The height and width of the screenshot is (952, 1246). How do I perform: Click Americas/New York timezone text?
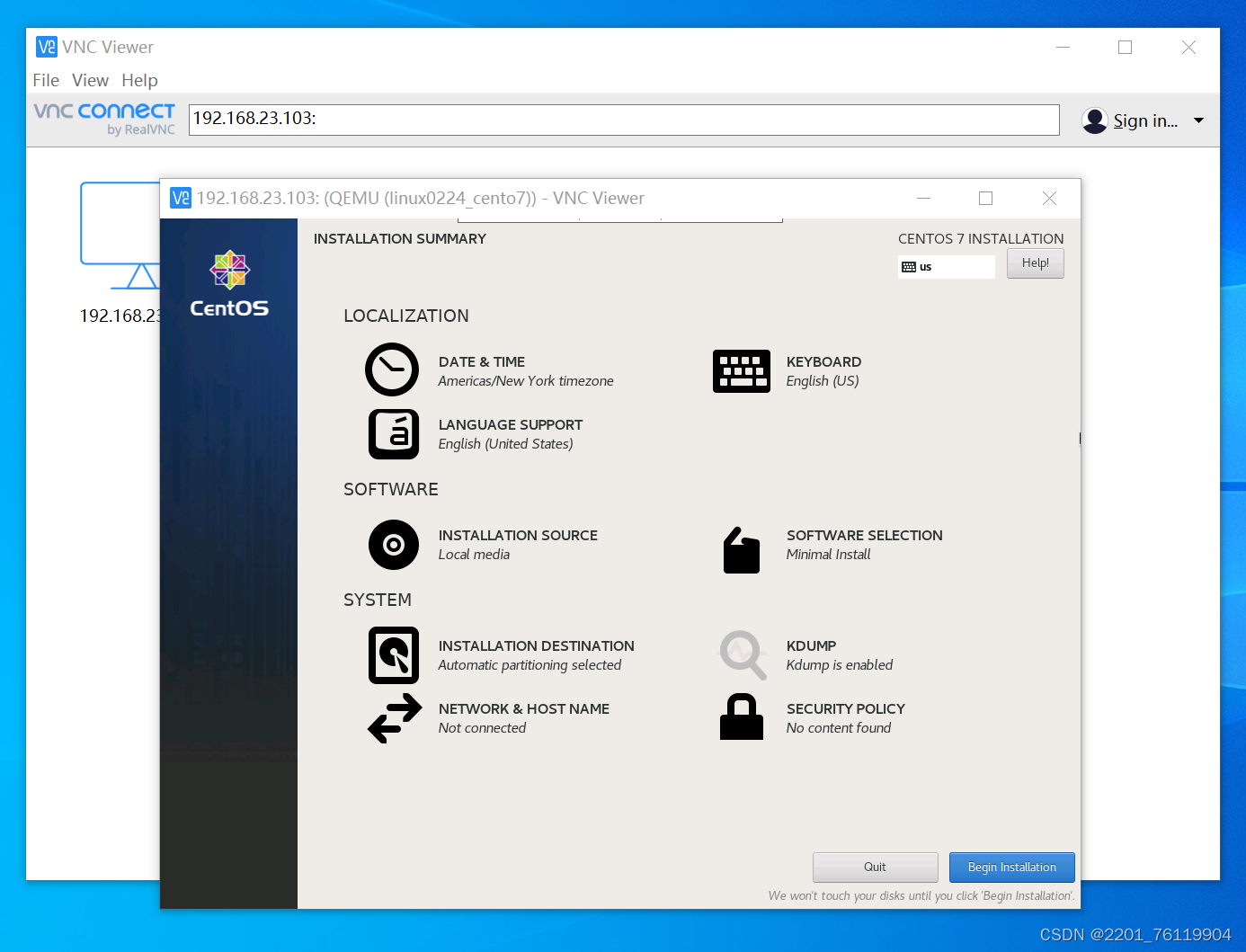pos(526,381)
